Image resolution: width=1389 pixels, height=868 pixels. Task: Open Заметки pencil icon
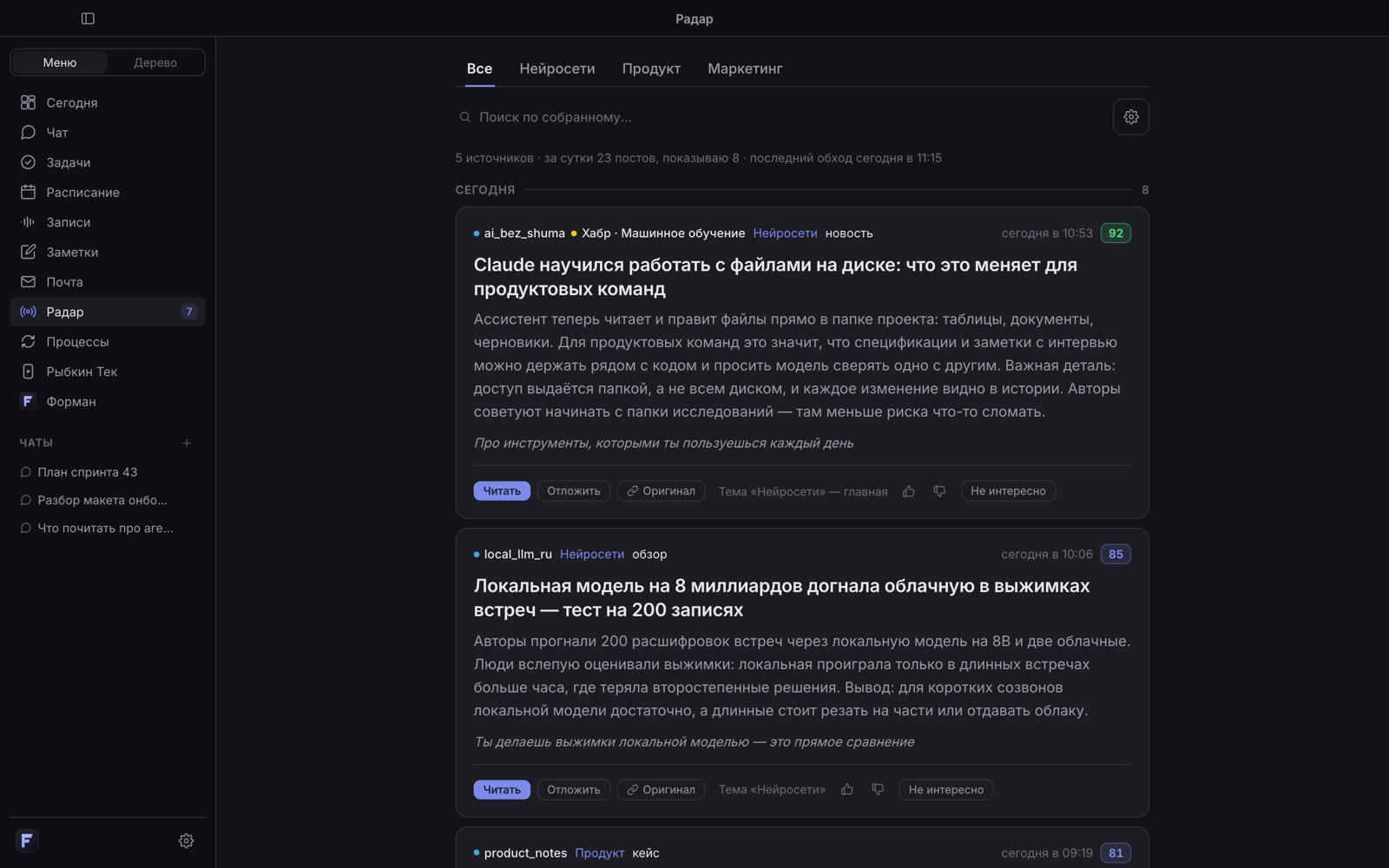coord(28,252)
